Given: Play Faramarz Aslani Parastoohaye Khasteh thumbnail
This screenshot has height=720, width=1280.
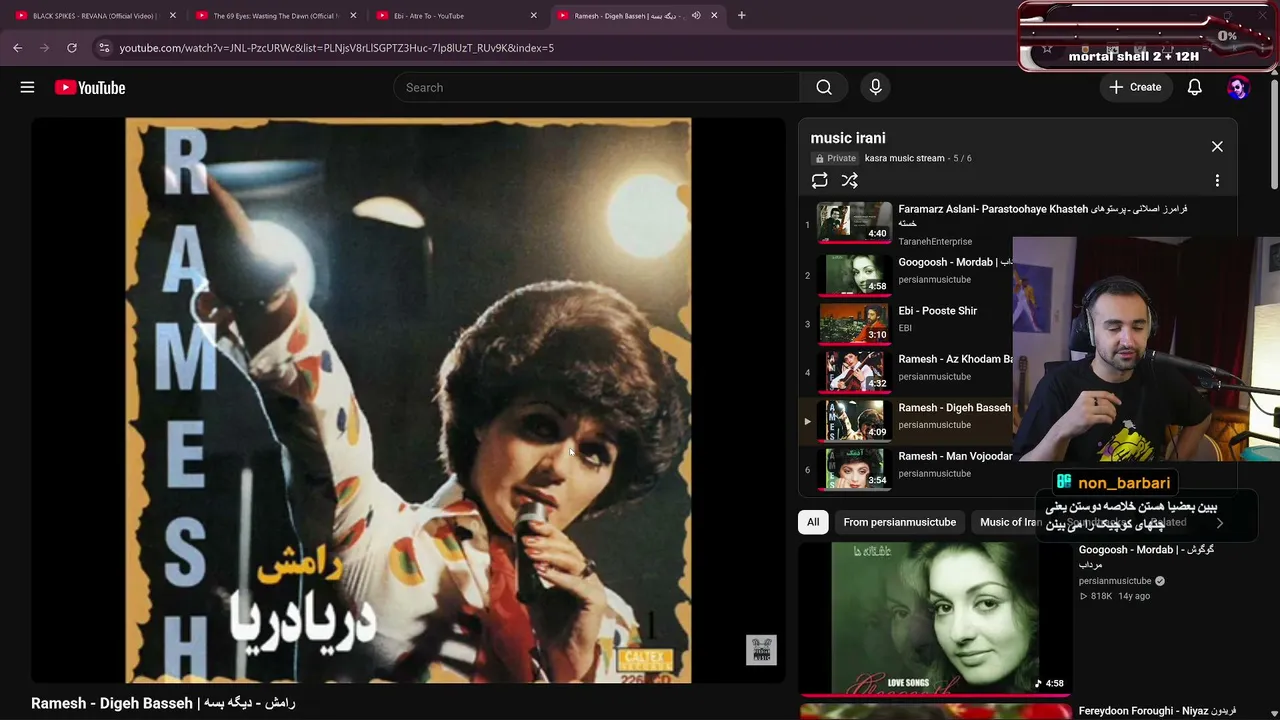Looking at the screenshot, I should point(854,222).
